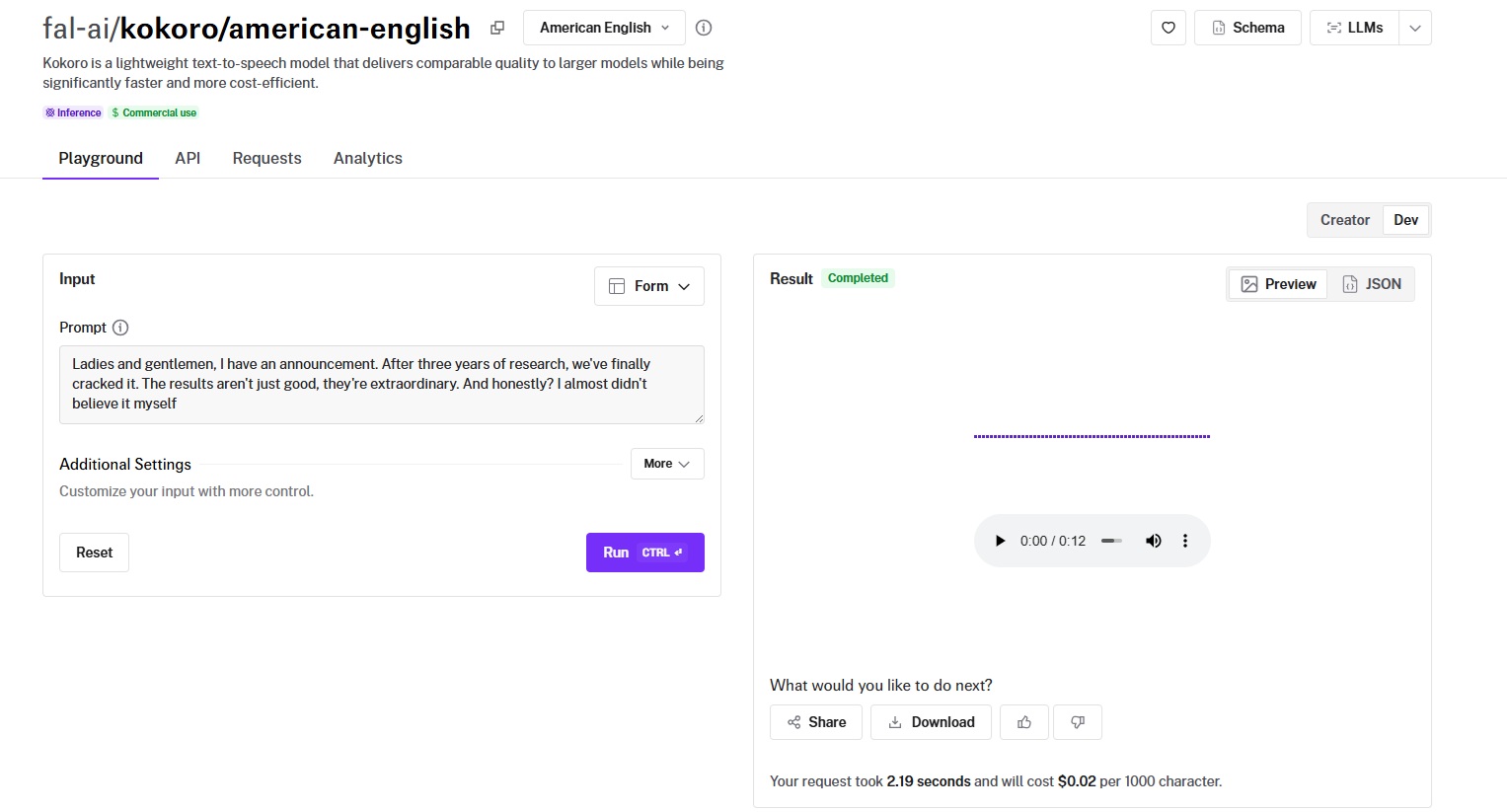
Task: Click the Prompt info tooltip icon
Action: click(120, 328)
